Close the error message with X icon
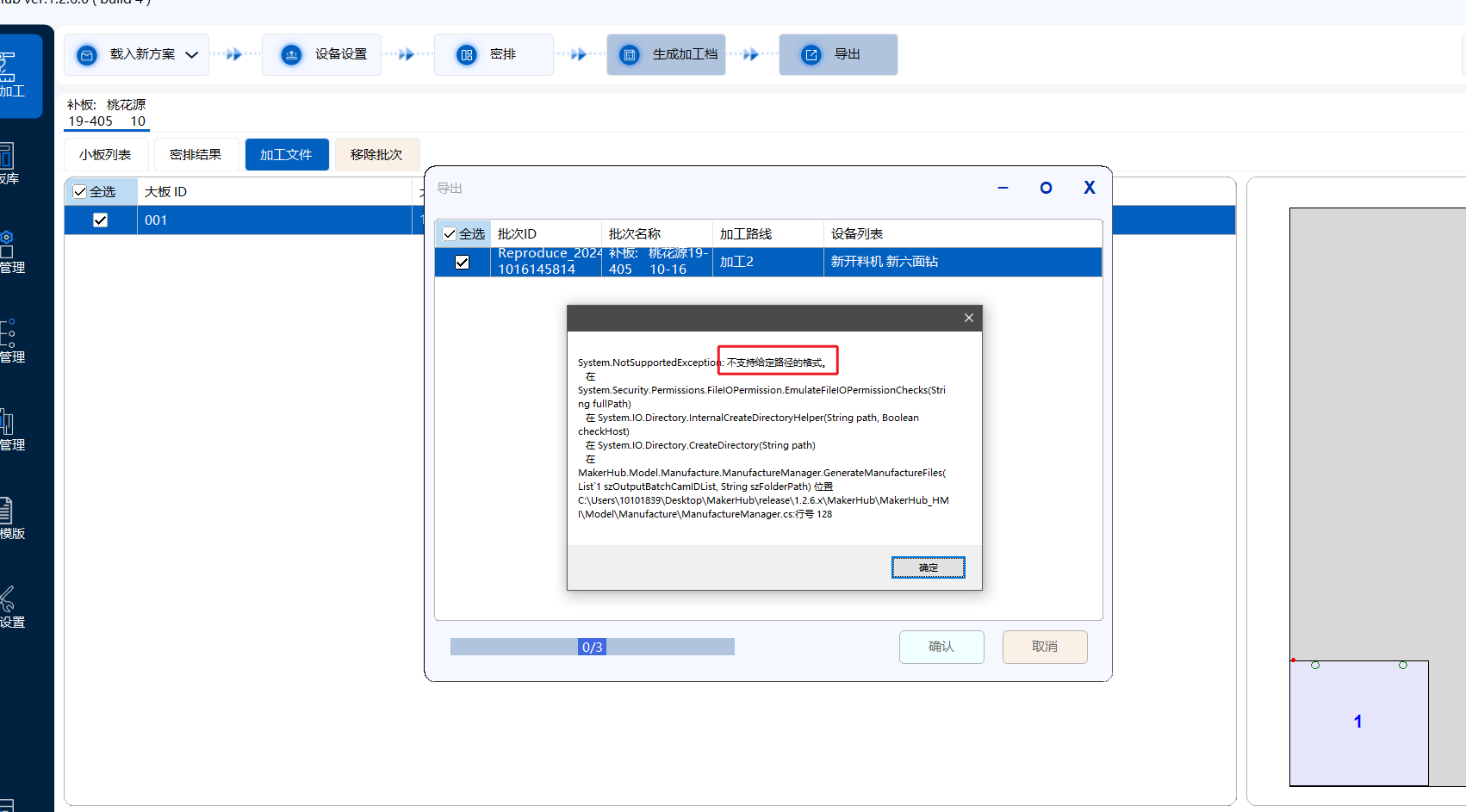Screen dimensions: 1466x812 point(969,318)
